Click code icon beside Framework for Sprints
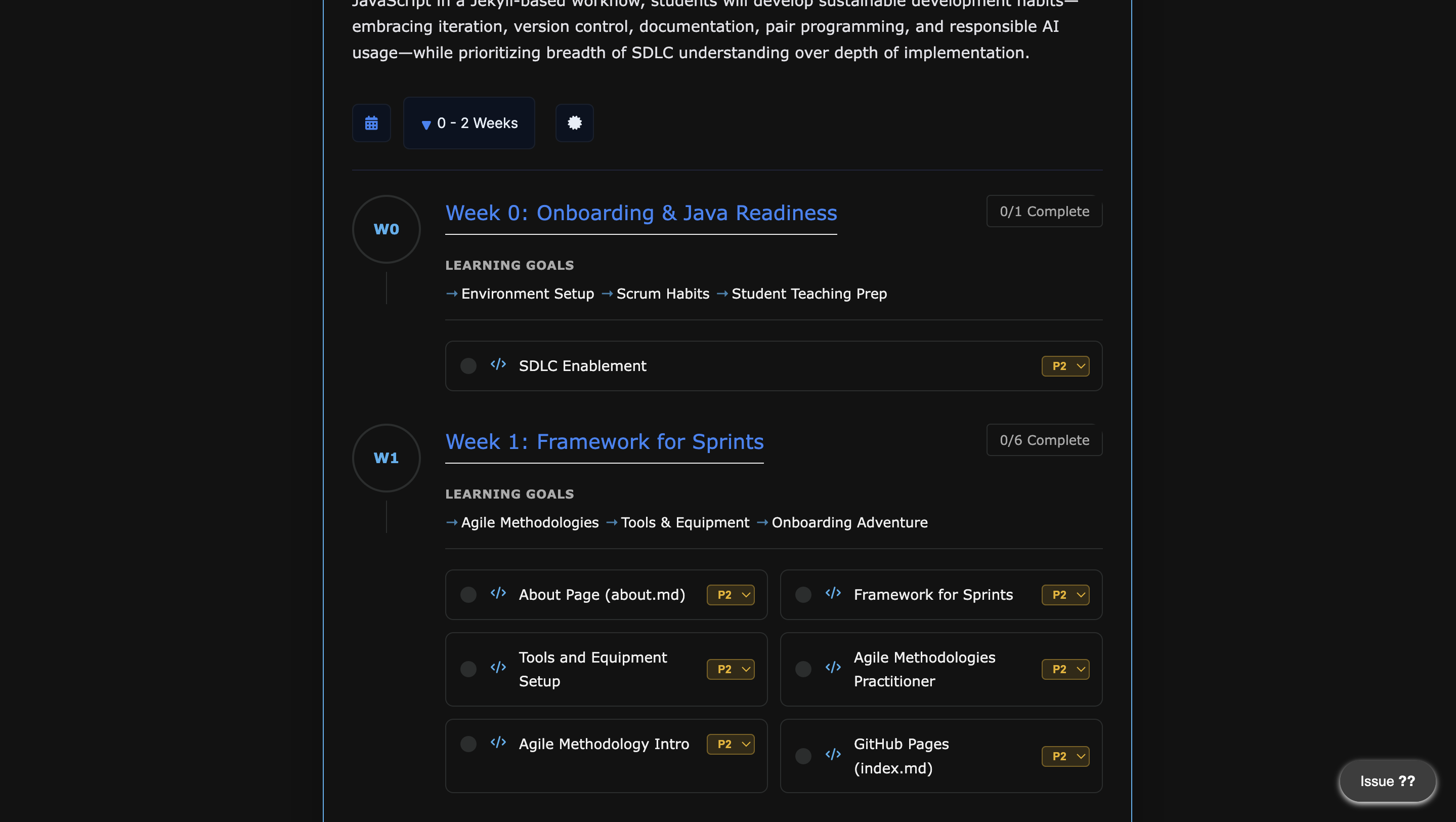 click(833, 594)
